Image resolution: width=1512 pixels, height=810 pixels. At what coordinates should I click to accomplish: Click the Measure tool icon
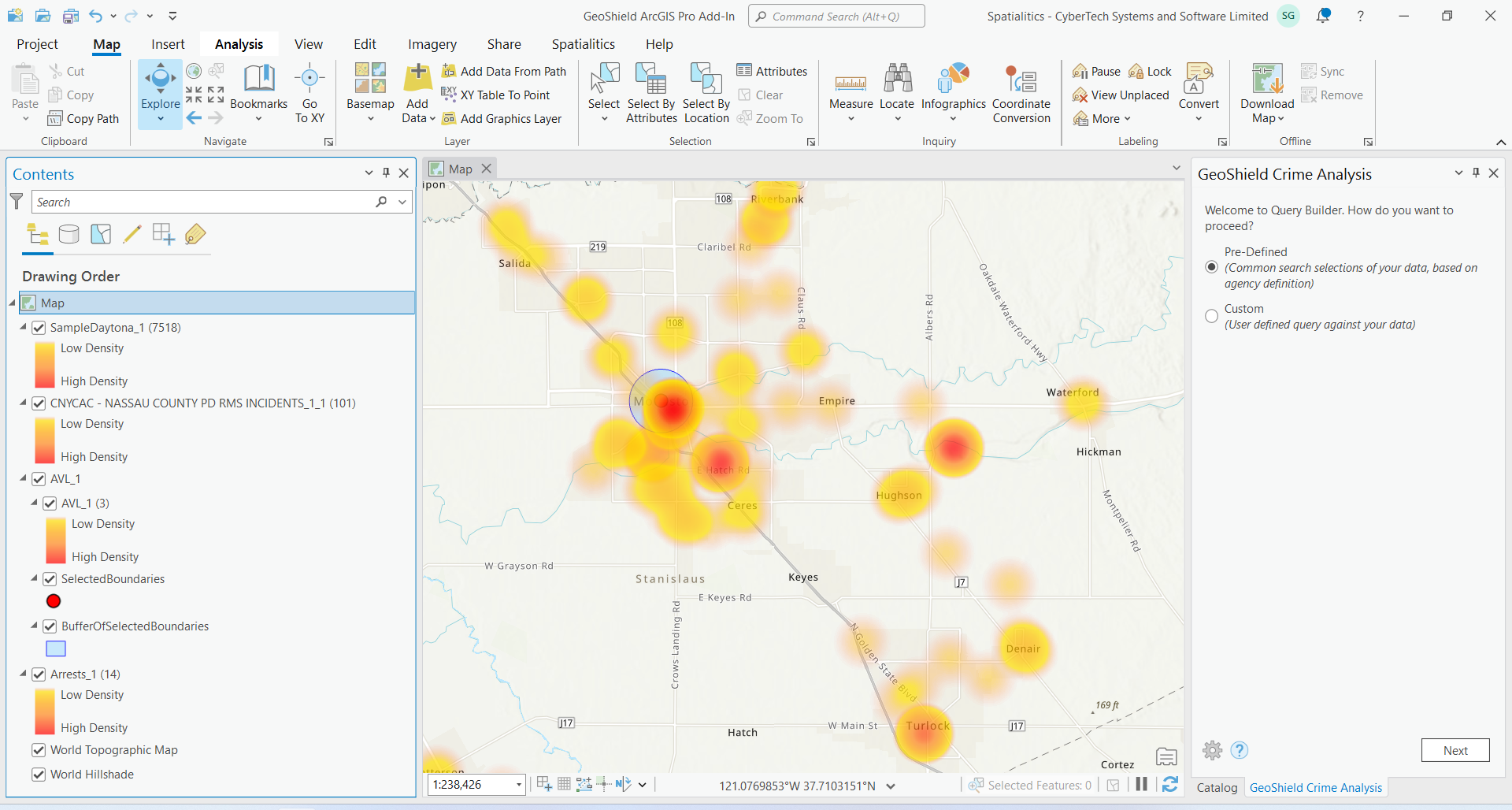point(850,83)
